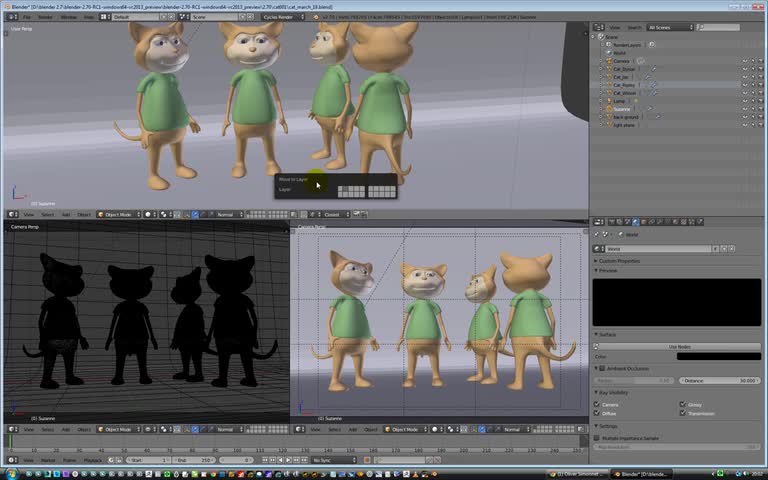Viewport: 768px width, 480px height.
Task: Click the Use Nodes button
Action: tap(679, 346)
